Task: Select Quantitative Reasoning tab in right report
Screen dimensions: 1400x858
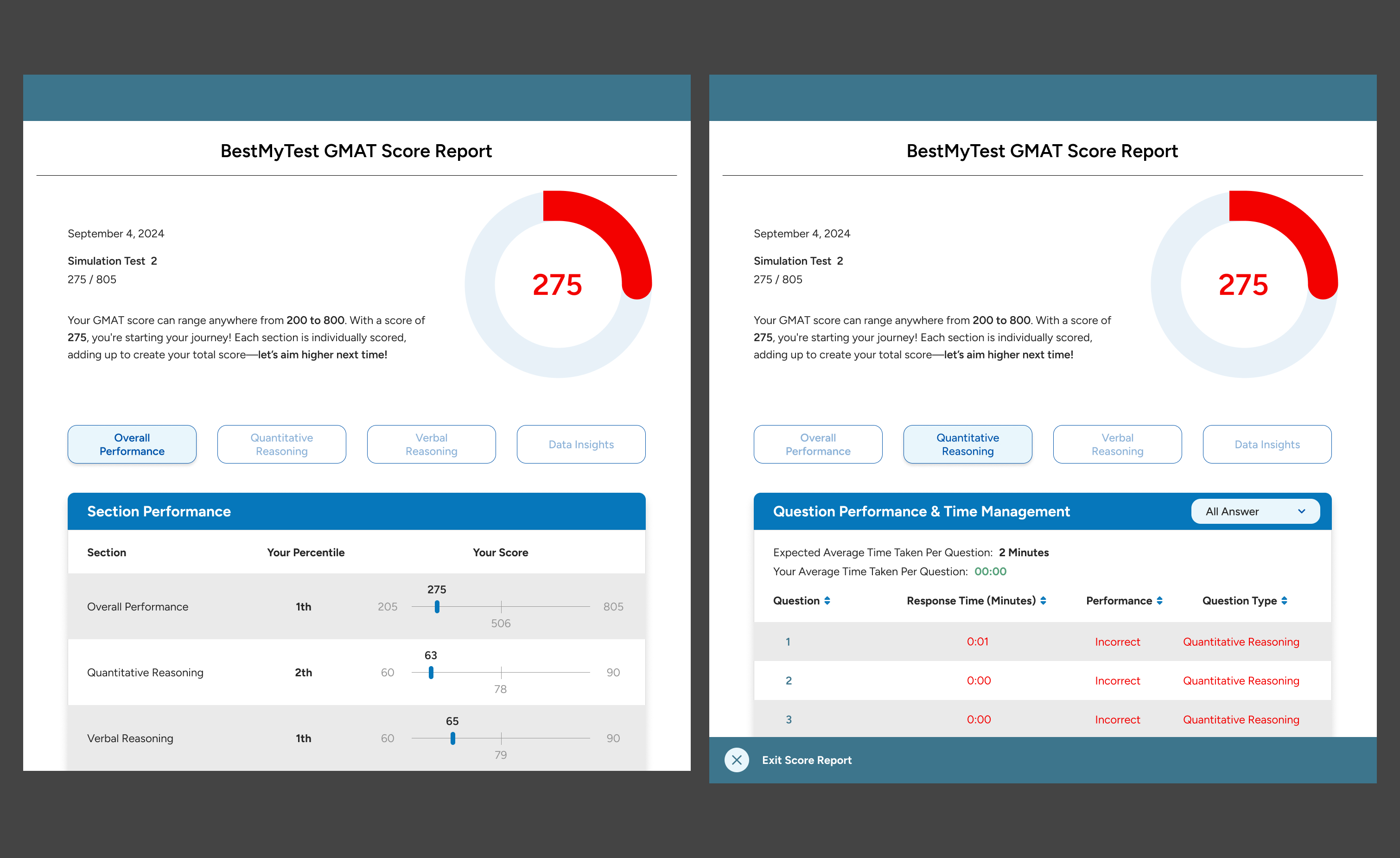Action: tap(967, 445)
